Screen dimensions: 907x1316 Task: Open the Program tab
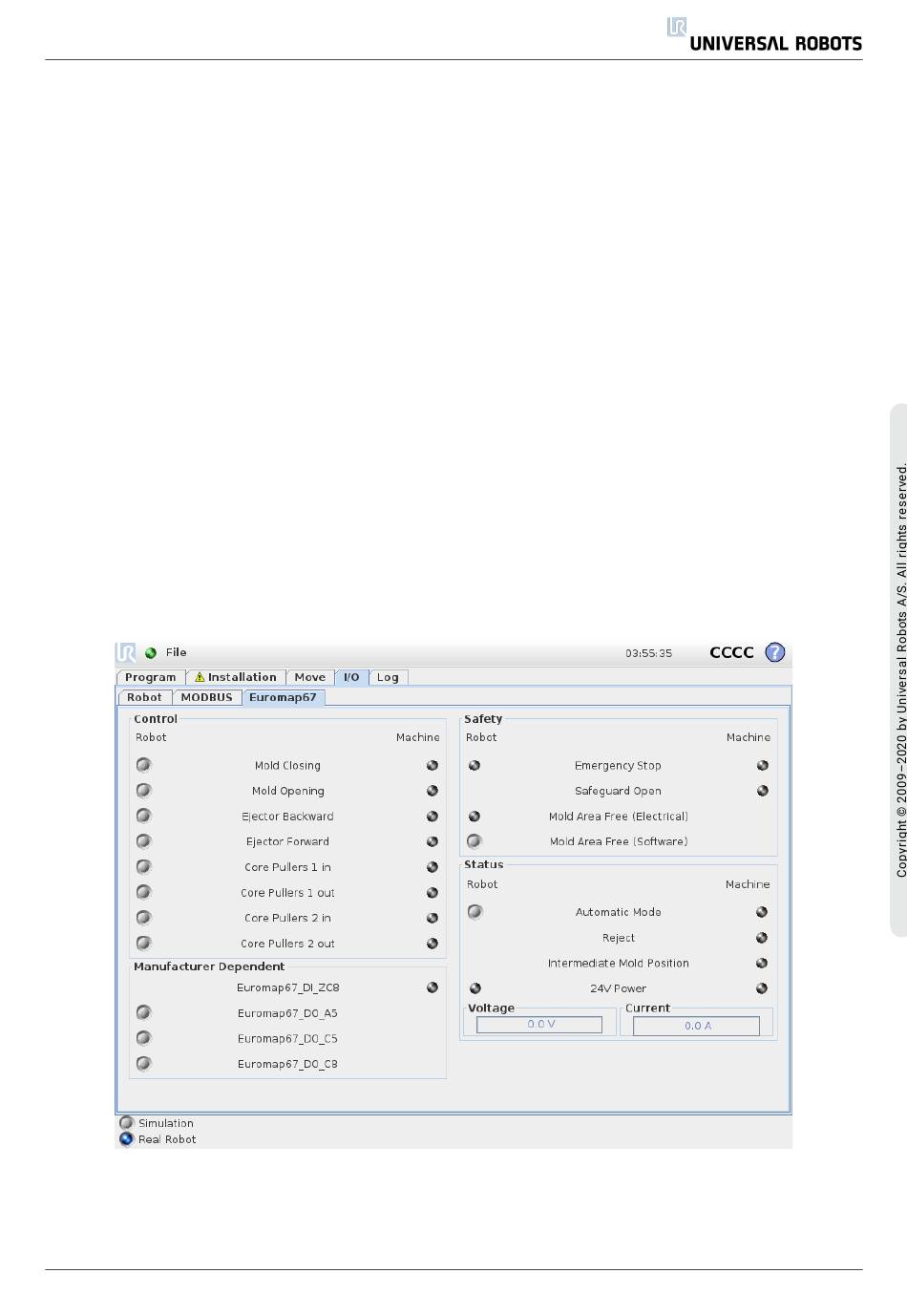pos(151,677)
